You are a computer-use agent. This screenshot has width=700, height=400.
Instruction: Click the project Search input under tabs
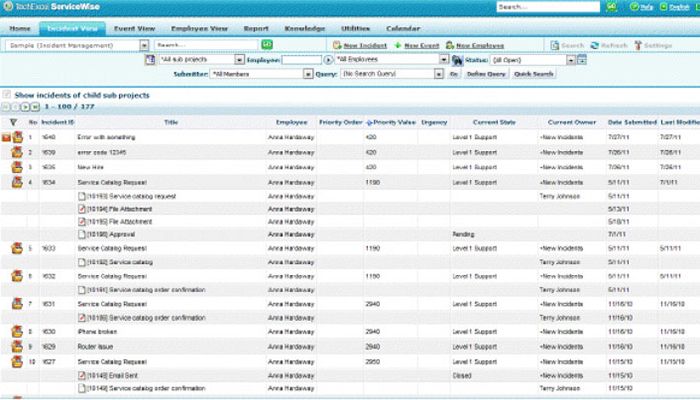pos(206,45)
